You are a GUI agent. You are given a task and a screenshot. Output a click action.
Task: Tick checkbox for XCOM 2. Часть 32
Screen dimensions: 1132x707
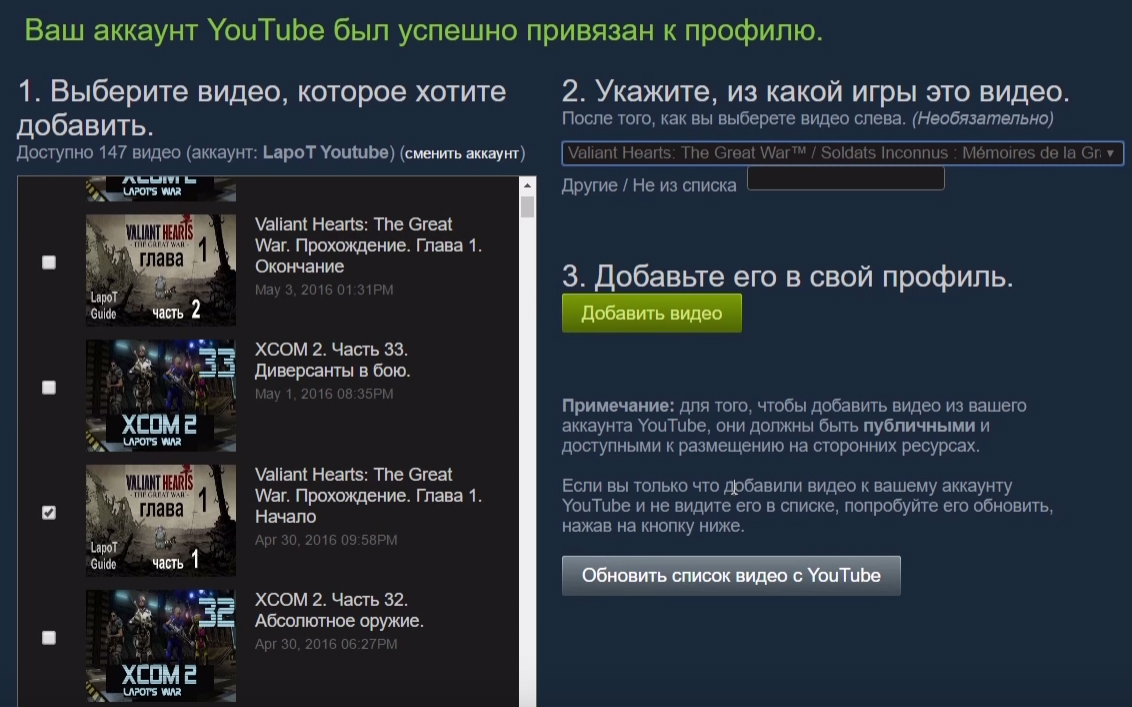[x=48, y=638]
